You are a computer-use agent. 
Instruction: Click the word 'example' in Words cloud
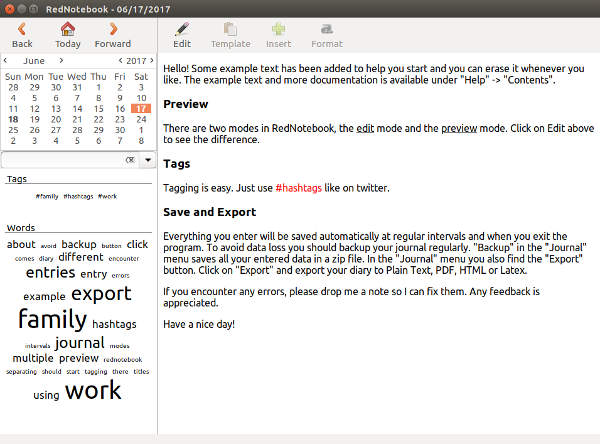click(x=44, y=297)
